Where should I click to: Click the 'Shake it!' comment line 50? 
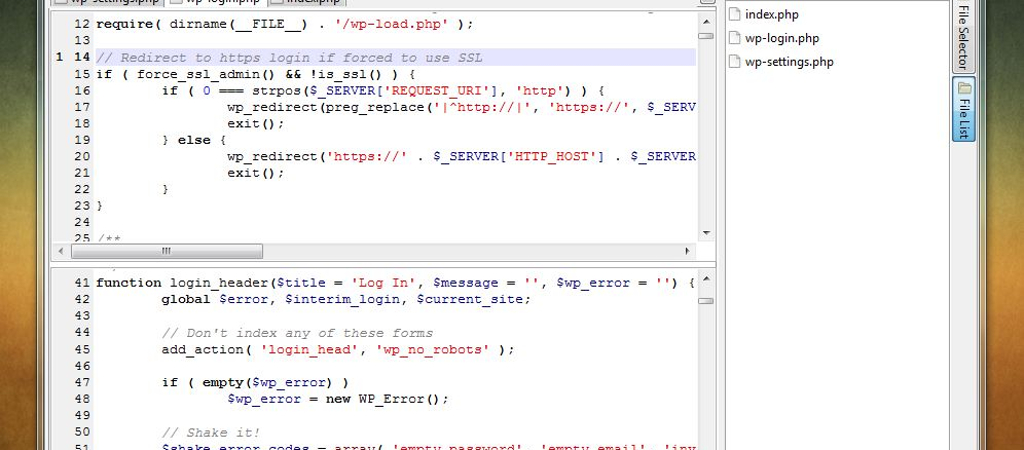(211, 432)
